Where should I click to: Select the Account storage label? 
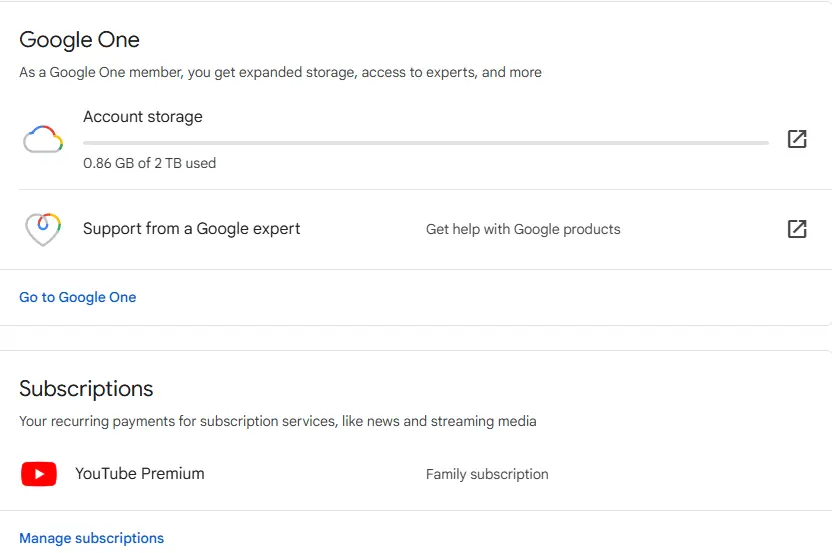[143, 117]
